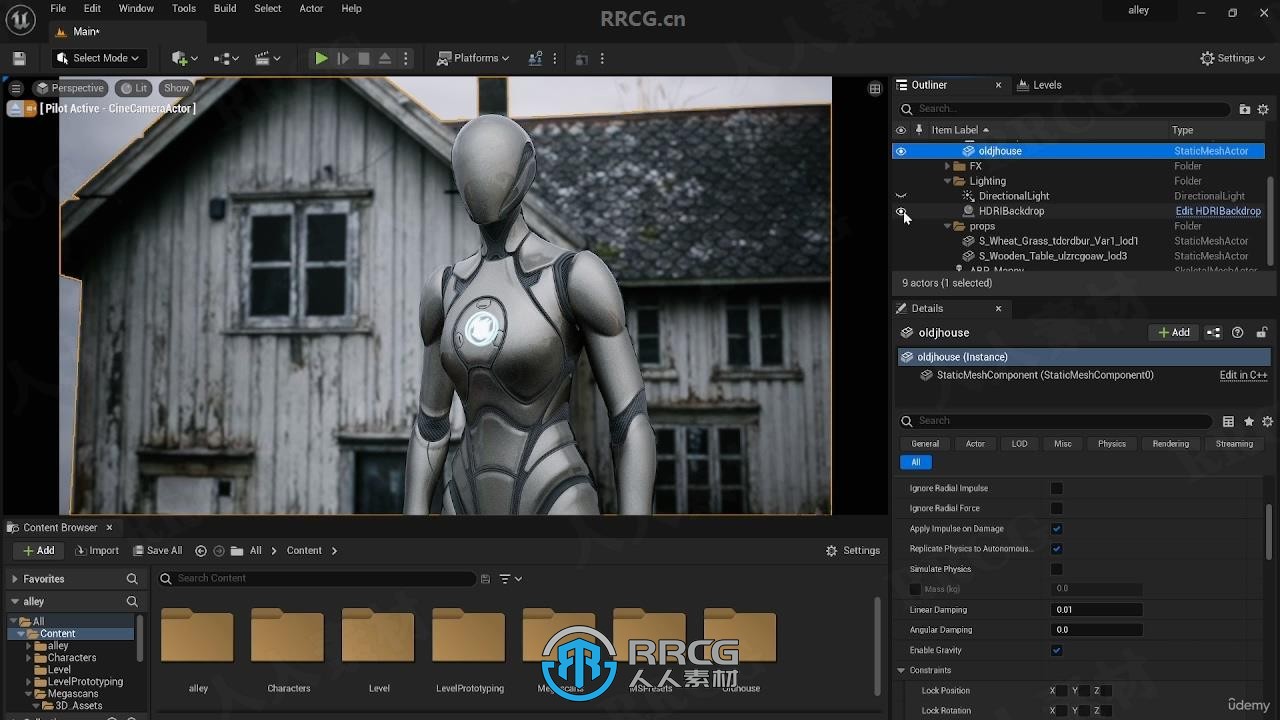Open Outliner settings gear
The height and width of the screenshot is (720, 1280).
click(1263, 109)
